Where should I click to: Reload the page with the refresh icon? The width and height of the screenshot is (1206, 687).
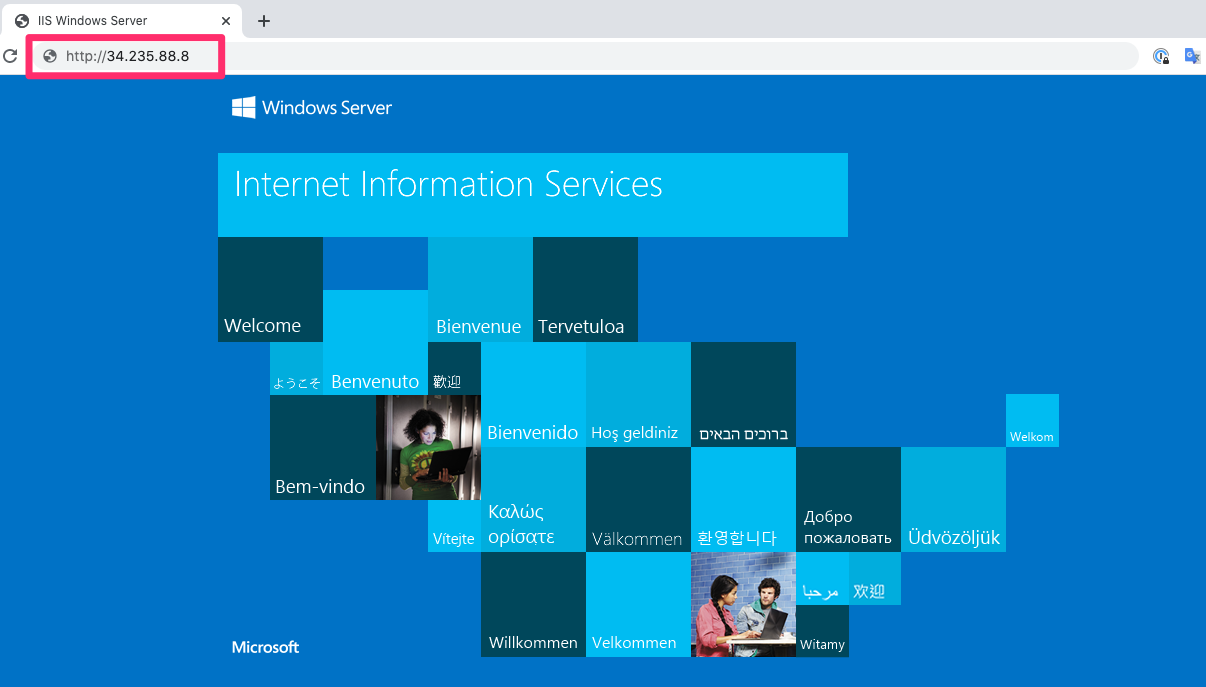pos(10,56)
